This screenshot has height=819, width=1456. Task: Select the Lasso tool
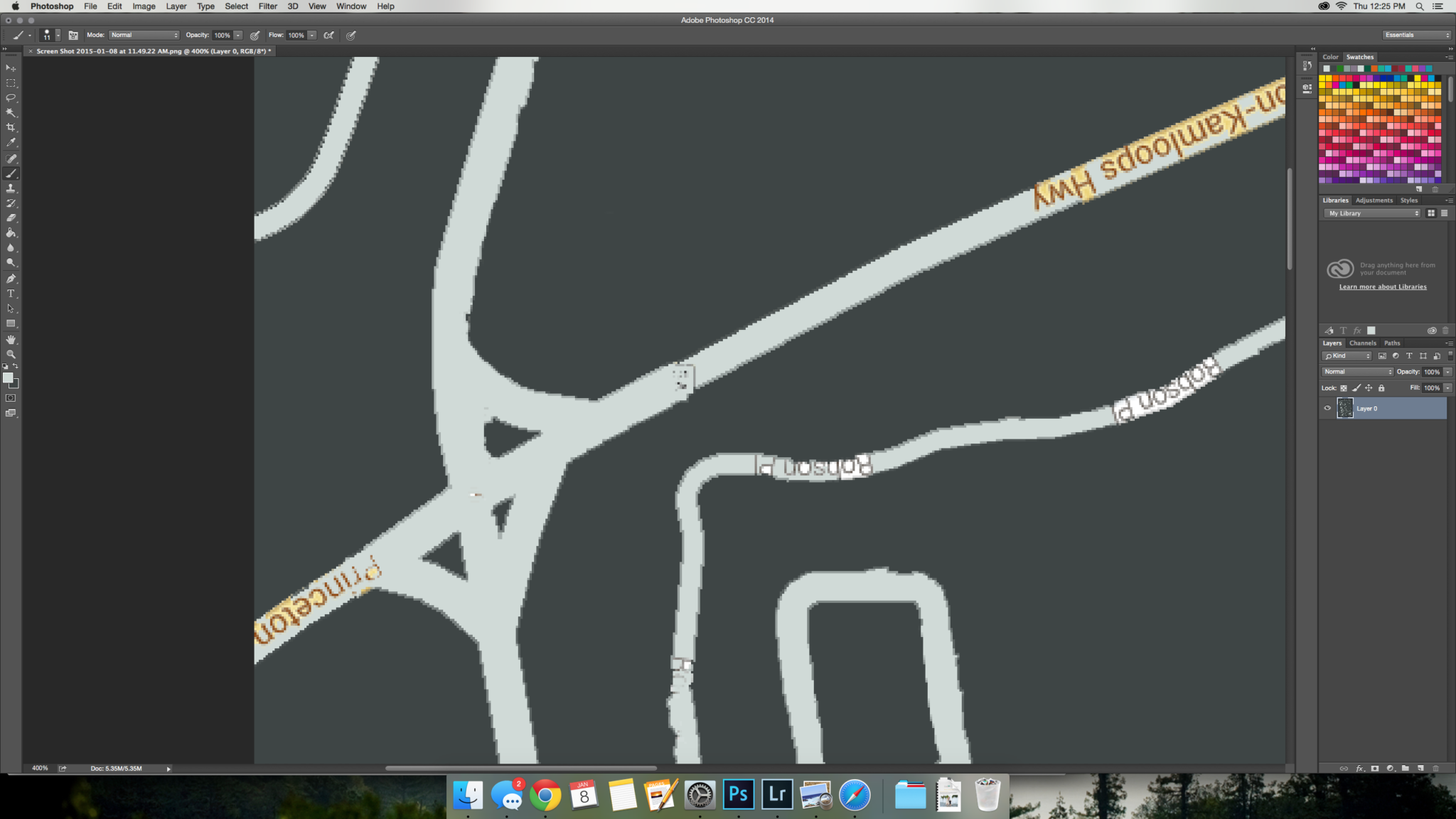pyautogui.click(x=11, y=98)
